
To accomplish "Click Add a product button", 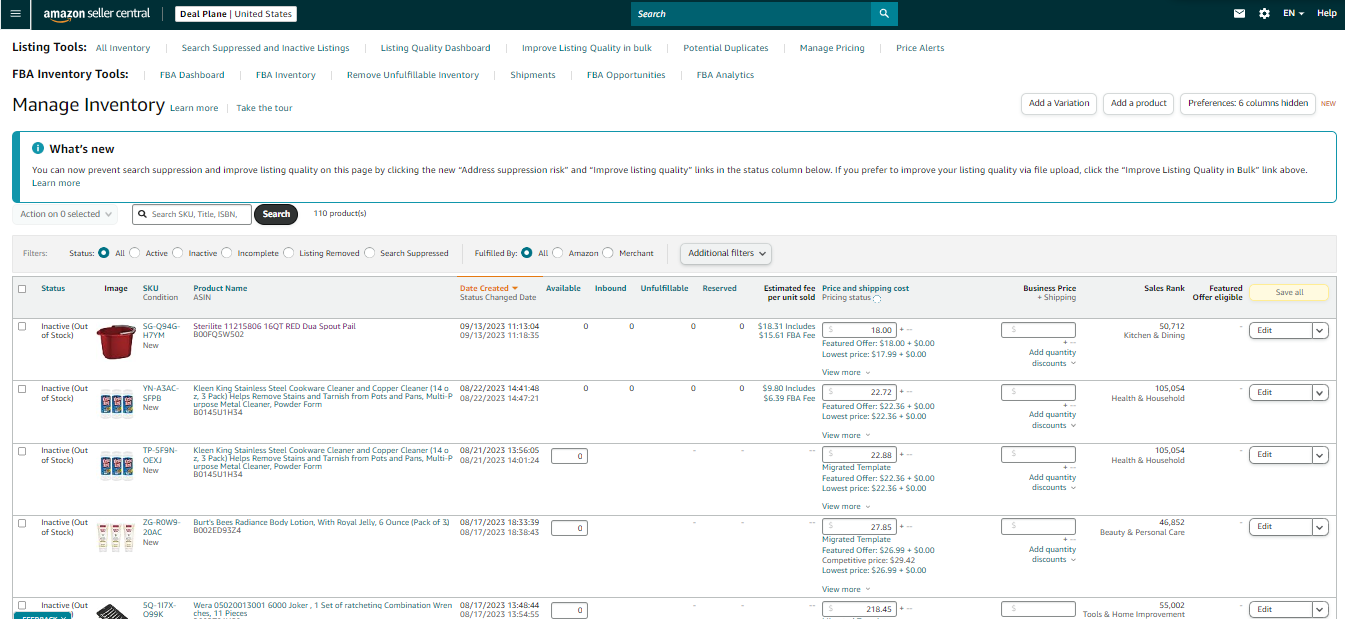I will click(x=1139, y=103).
